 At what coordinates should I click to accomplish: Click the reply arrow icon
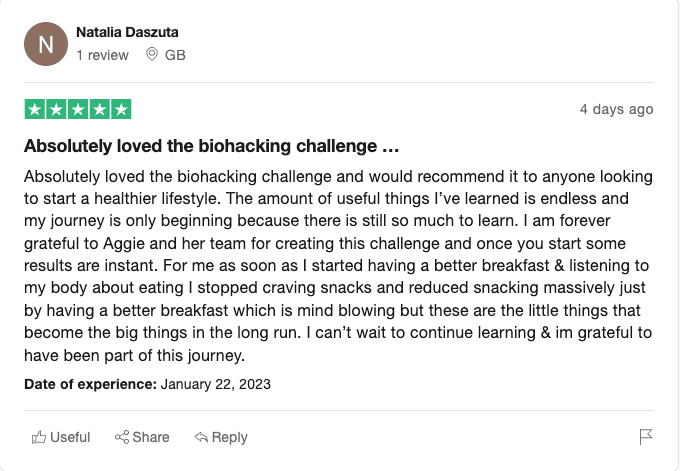point(201,437)
